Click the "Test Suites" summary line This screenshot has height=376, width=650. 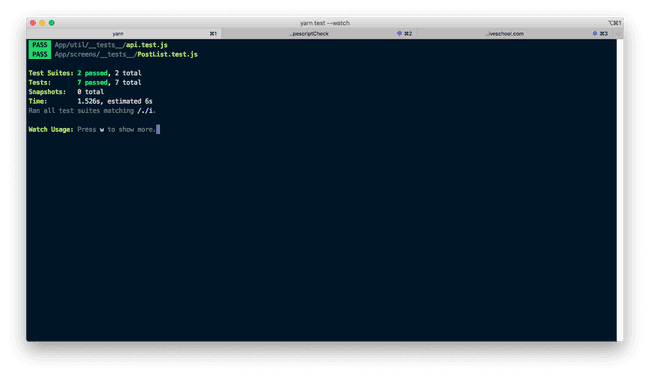click(85, 73)
